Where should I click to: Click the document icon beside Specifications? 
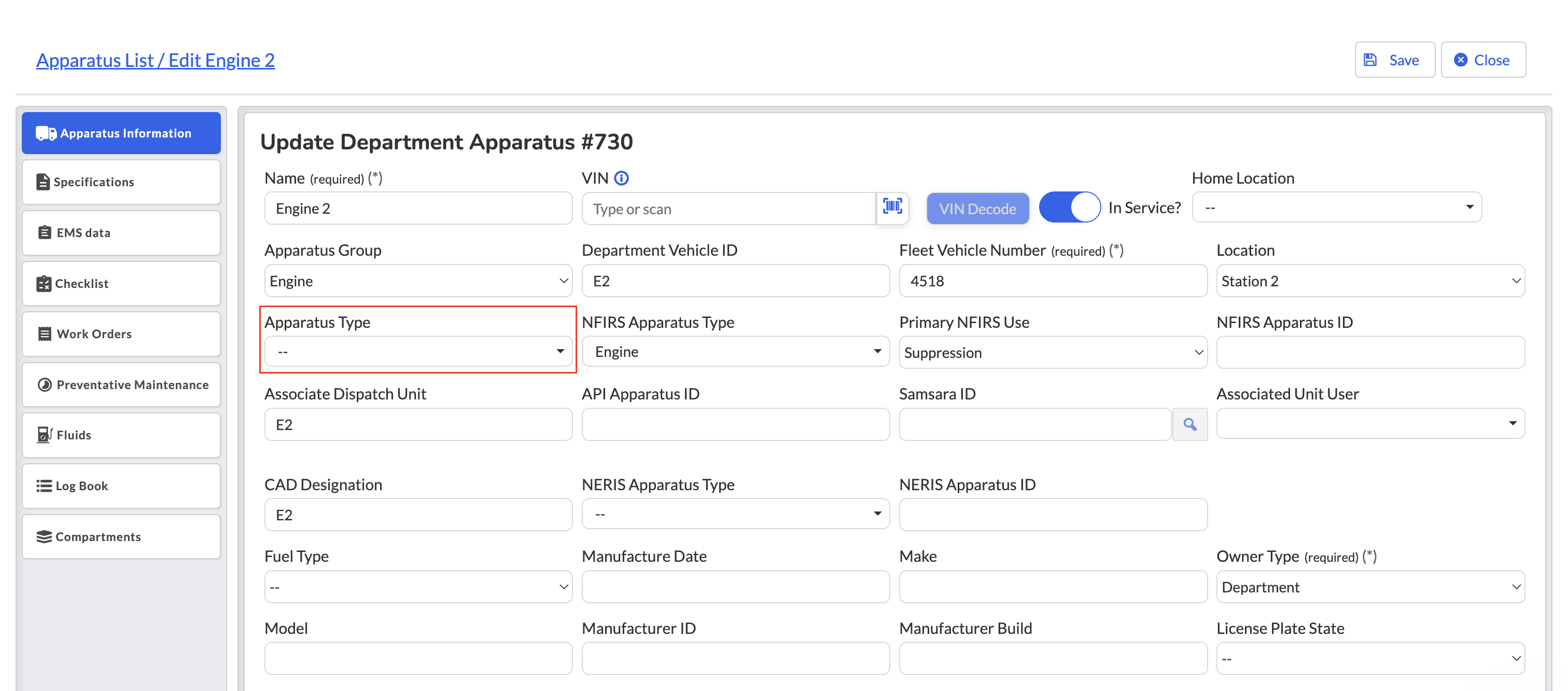[x=43, y=182]
